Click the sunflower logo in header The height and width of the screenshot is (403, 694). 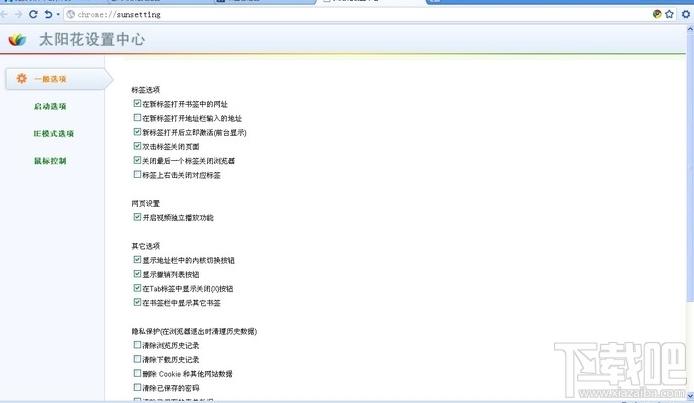17,40
